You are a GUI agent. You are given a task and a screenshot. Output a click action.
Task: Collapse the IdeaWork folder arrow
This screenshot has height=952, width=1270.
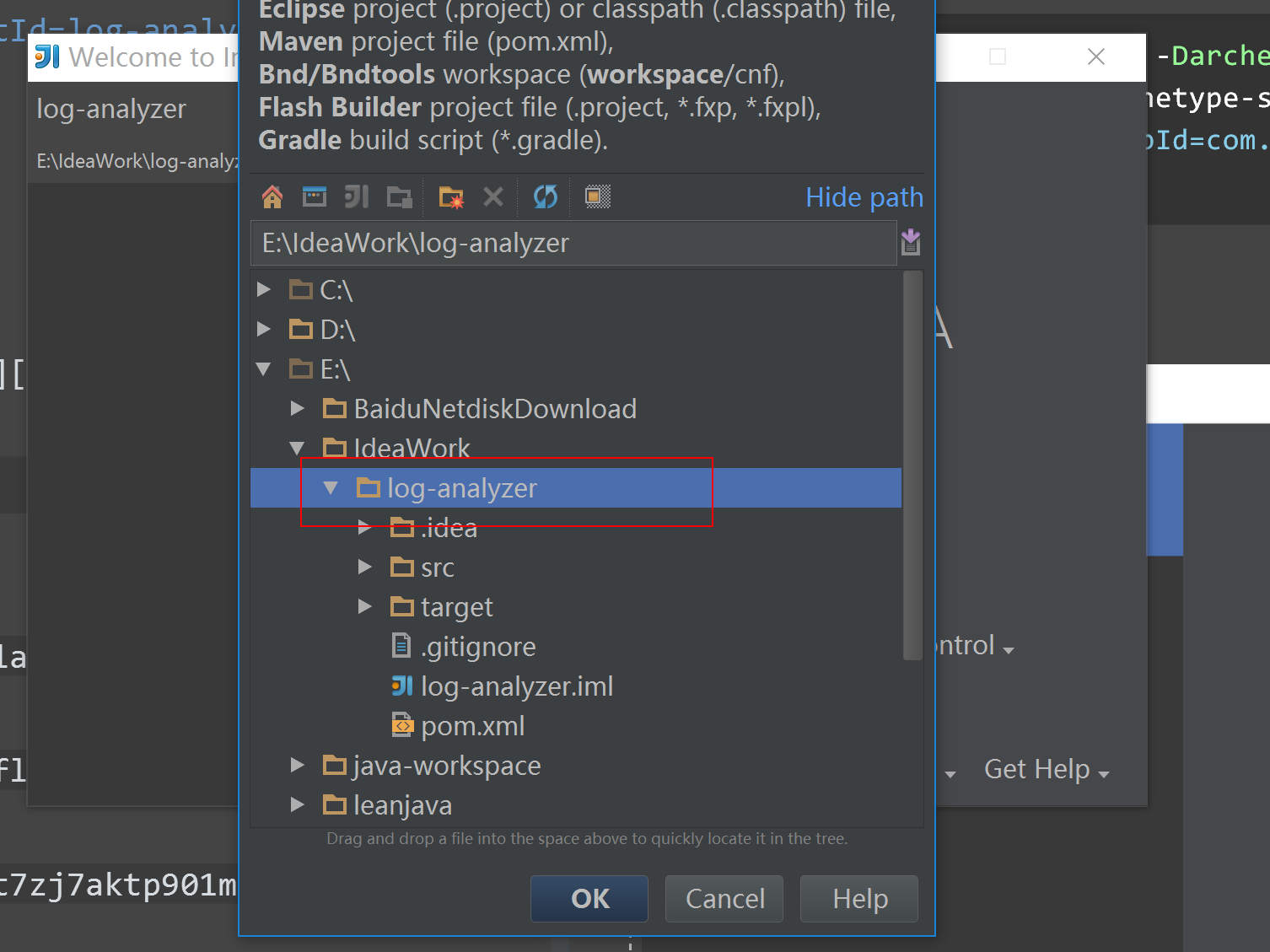297,448
